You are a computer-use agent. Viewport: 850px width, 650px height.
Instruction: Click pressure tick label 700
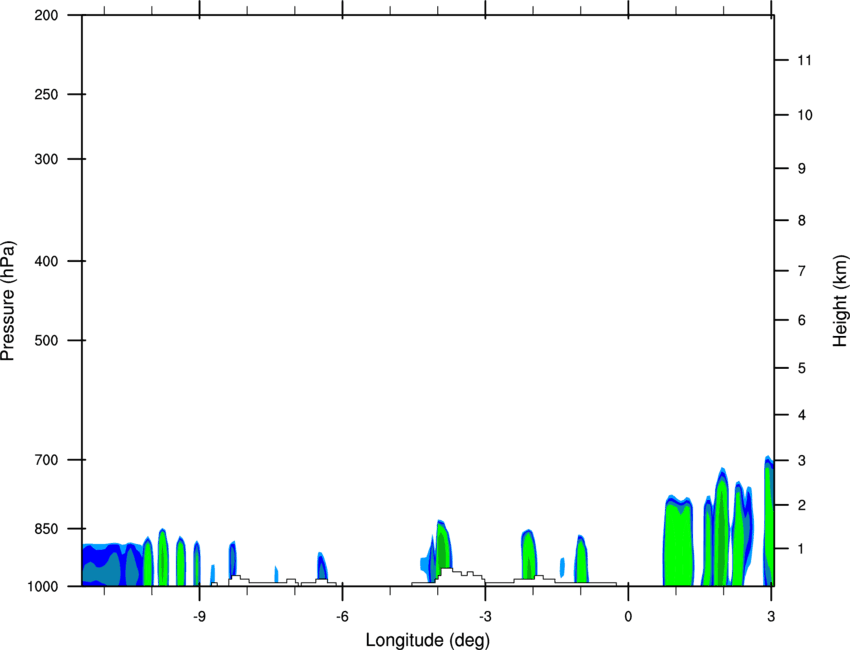pos(46,460)
